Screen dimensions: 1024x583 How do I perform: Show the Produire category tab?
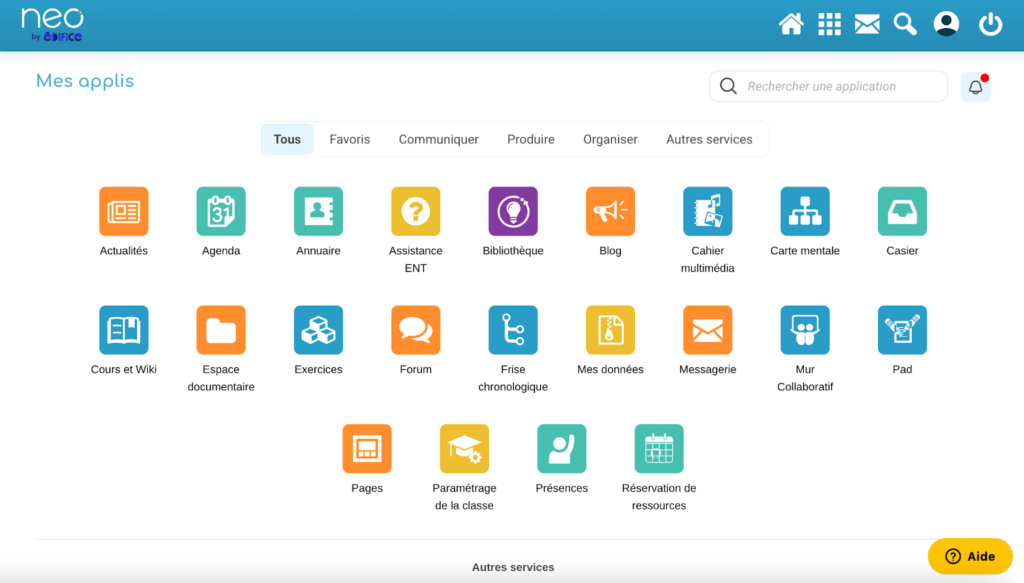[x=531, y=139]
